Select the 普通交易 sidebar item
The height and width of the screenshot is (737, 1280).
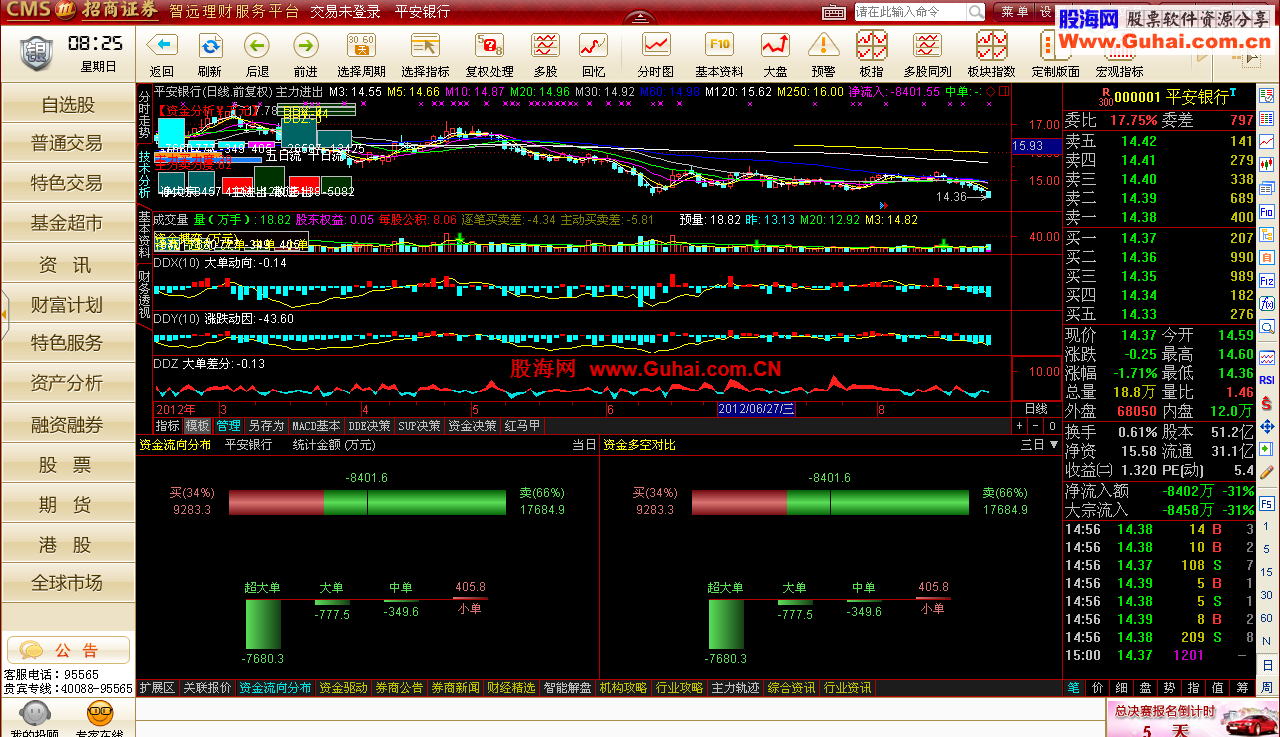click(68, 144)
